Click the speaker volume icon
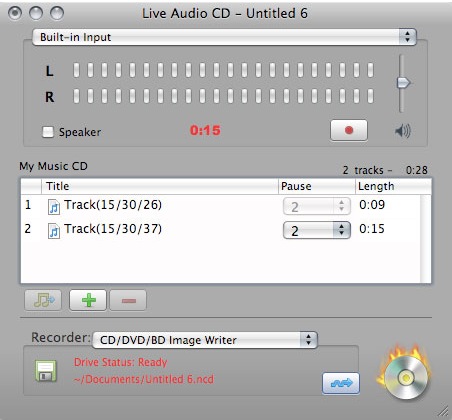The image size is (452, 420). coord(403,131)
